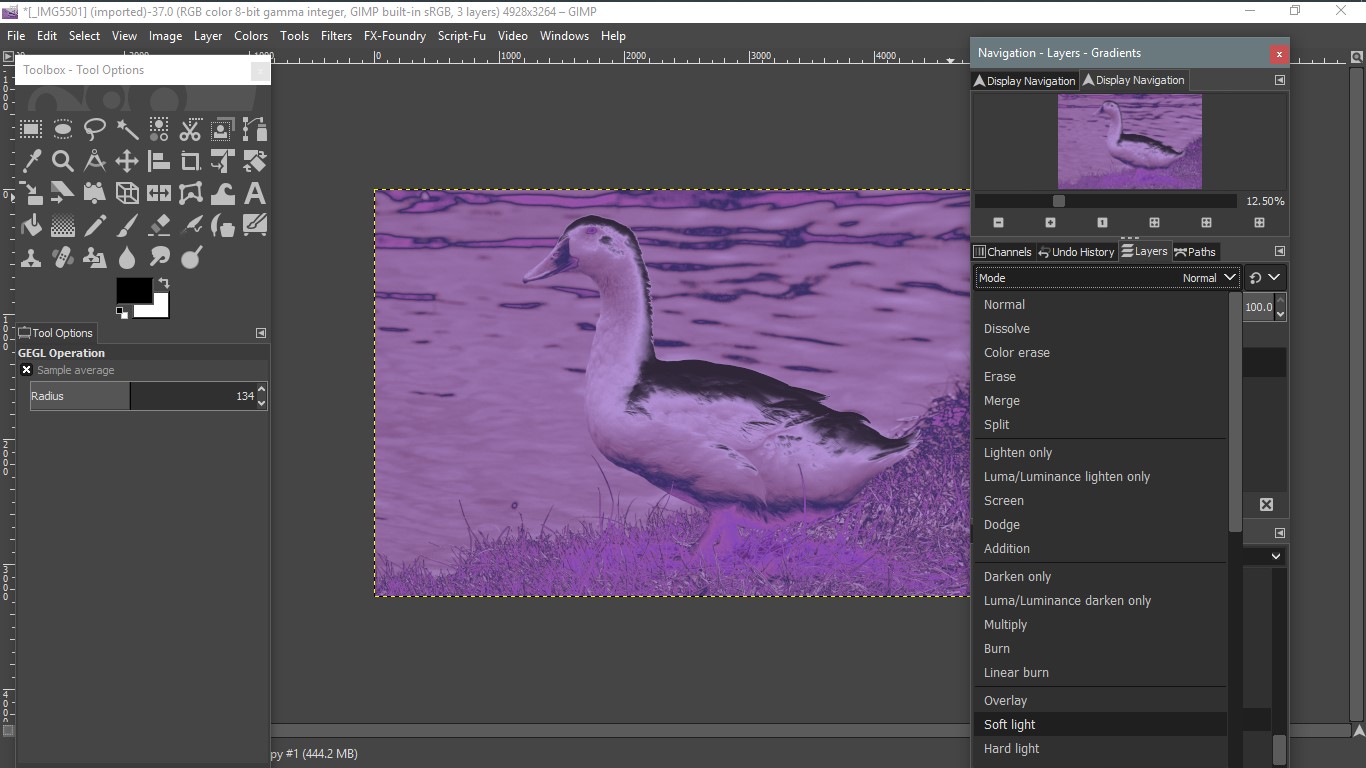Screen dimensions: 1366x768
Task: Select the Ellipse Select tool
Action: [63, 129]
